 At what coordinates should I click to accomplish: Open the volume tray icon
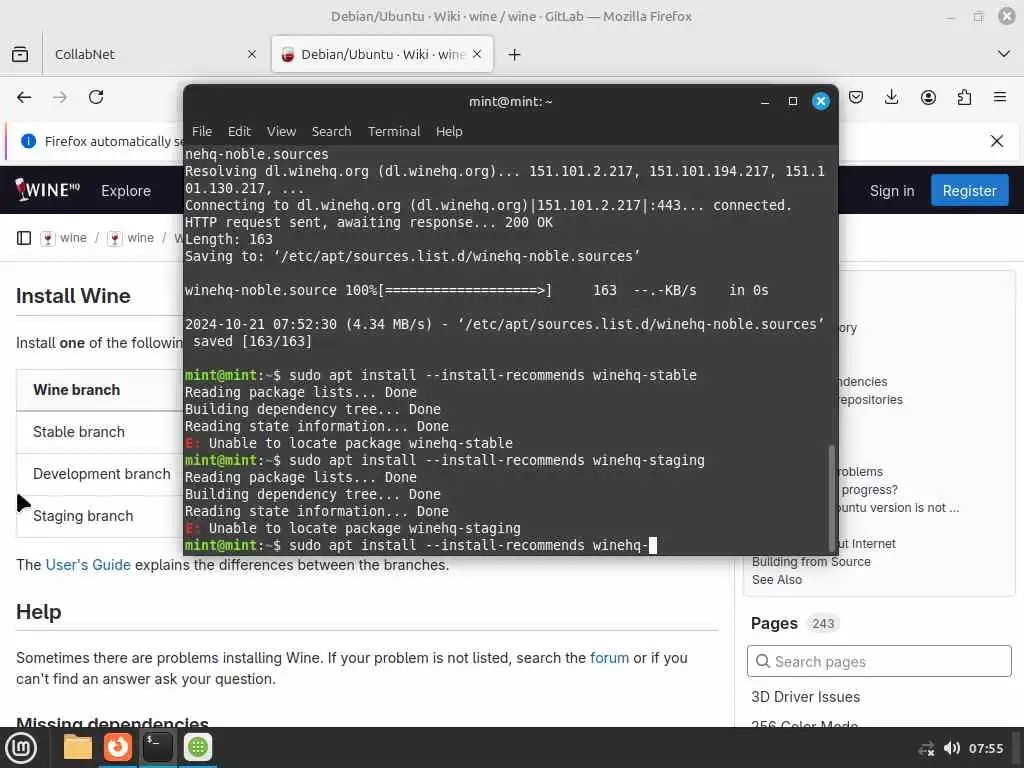(952, 748)
